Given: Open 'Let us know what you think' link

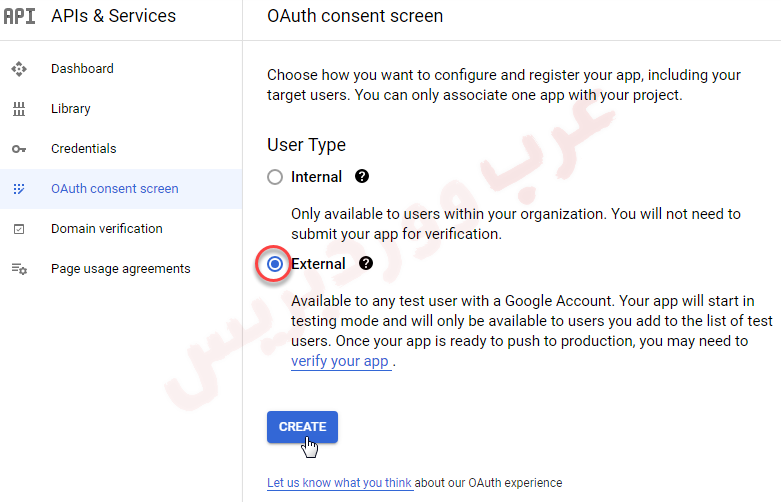Looking at the screenshot, I should pos(339,483).
